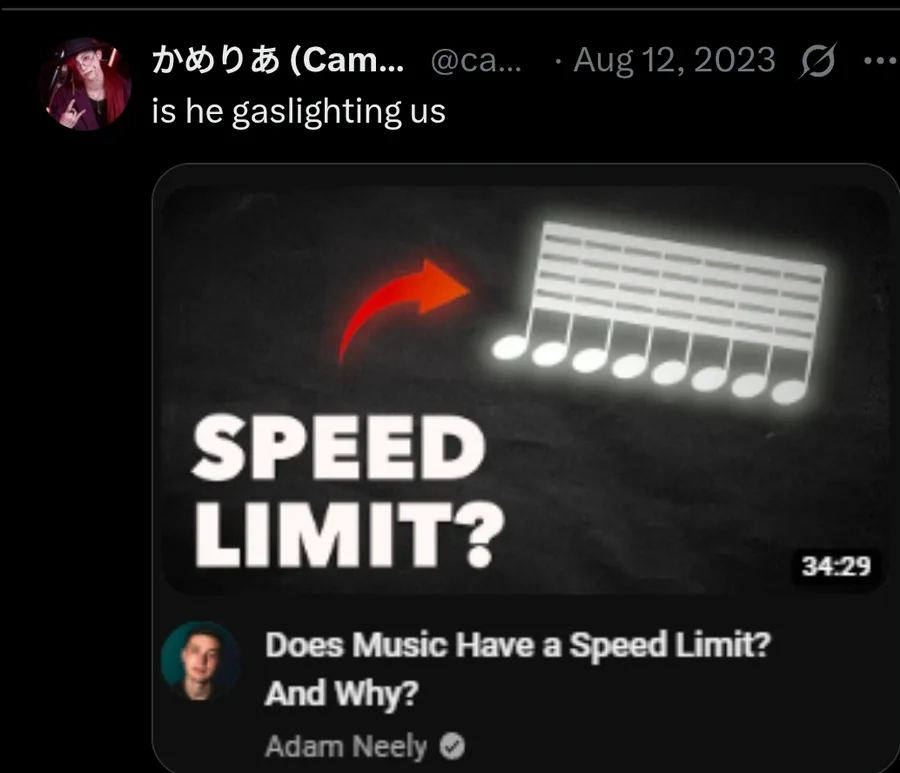Click the word SPEED in the thumbnail
This screenshot has width=900, height=773.
click(338, 448)
